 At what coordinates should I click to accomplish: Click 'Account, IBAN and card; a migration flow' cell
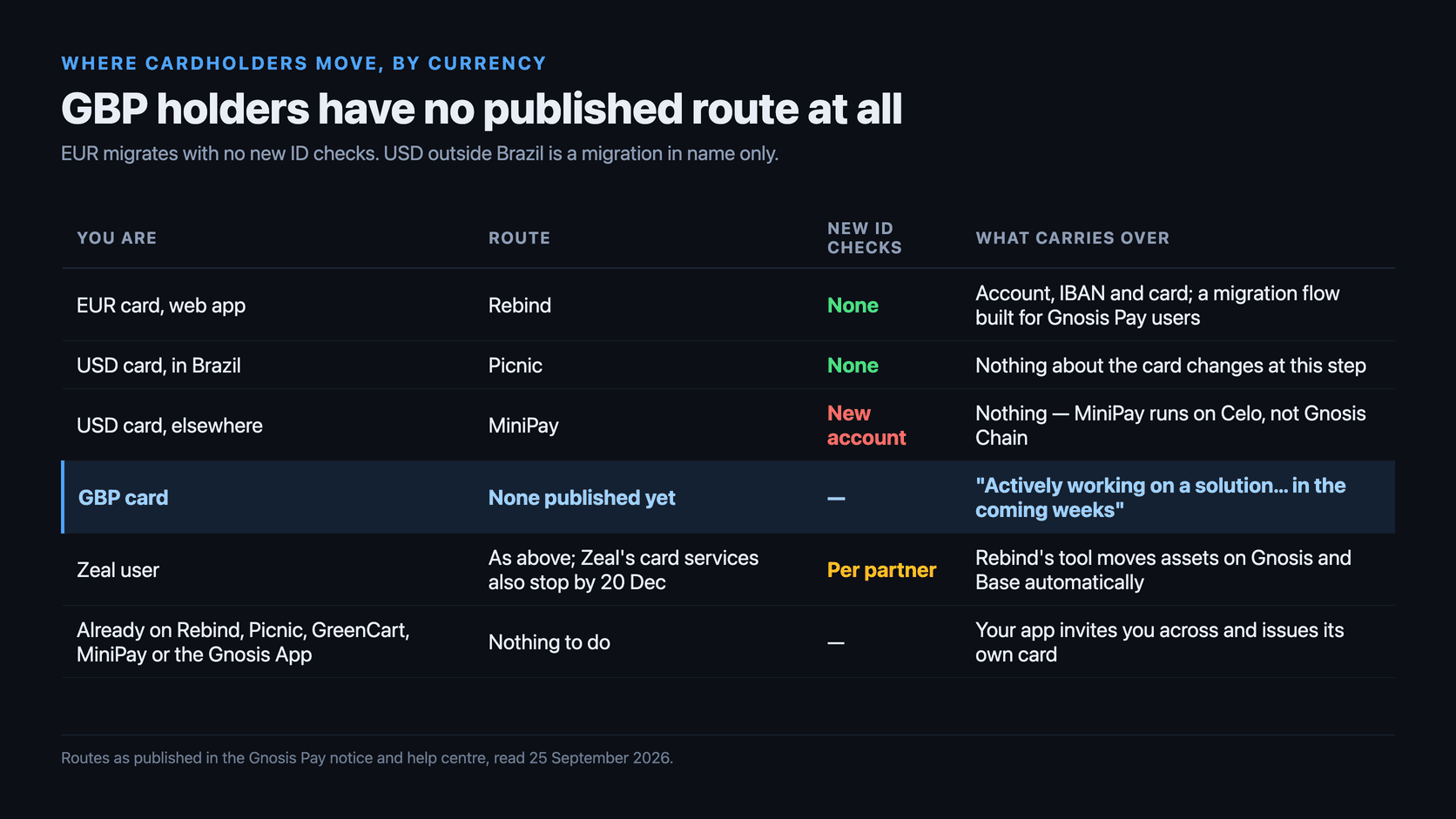[x=1157, y=305]
